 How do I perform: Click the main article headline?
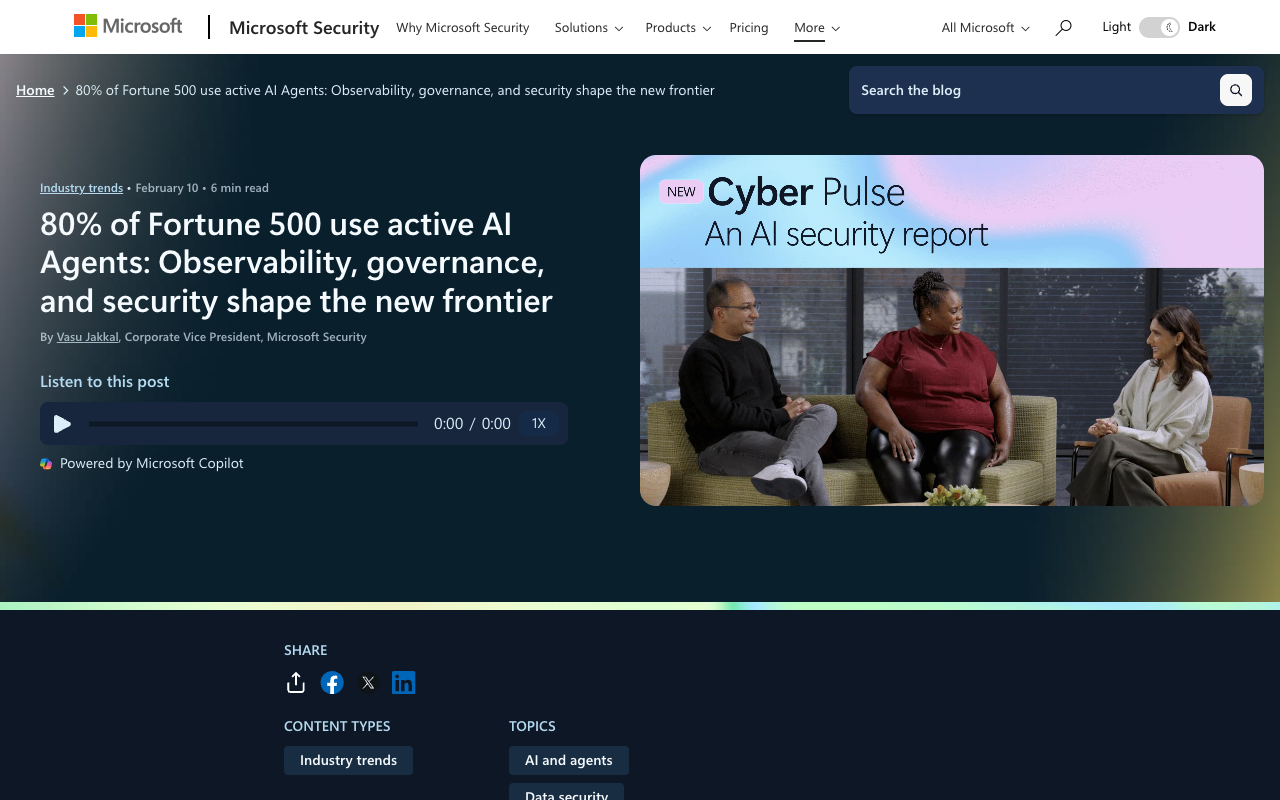296,262
